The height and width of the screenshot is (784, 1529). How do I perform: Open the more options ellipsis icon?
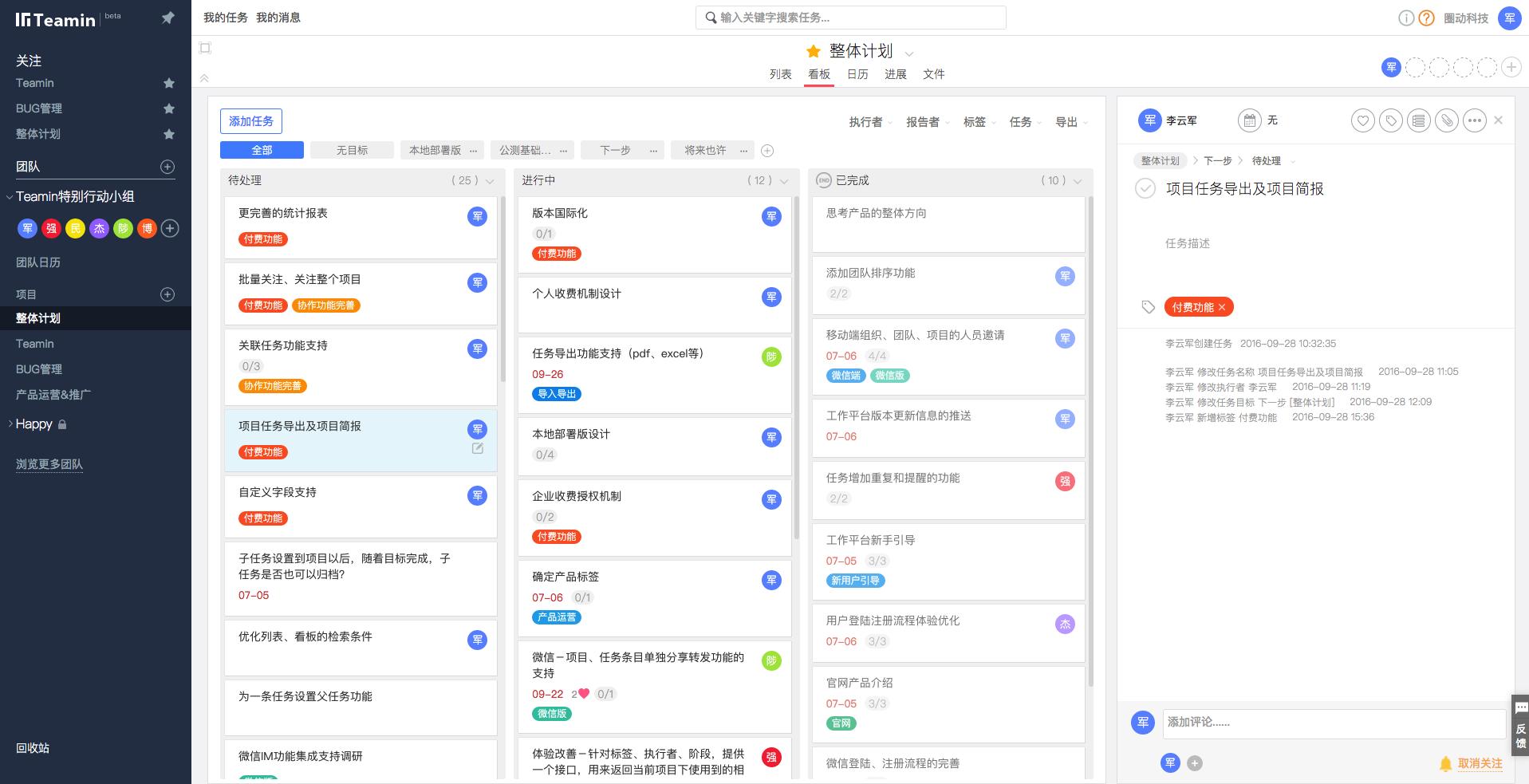1474,121
